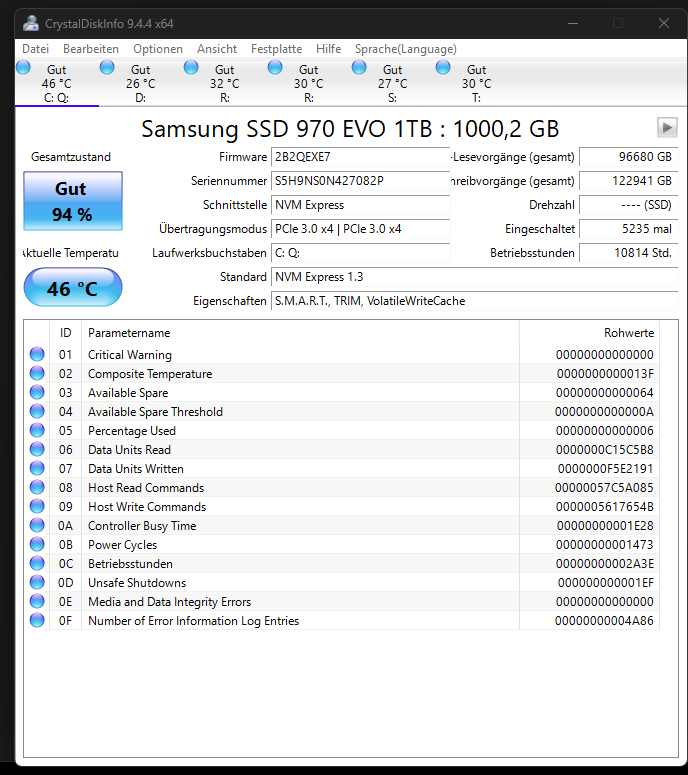The width and height of the screenshot is (688, 775).
Task: Open the Ansicht menu
Action: (x=217, y=49)
